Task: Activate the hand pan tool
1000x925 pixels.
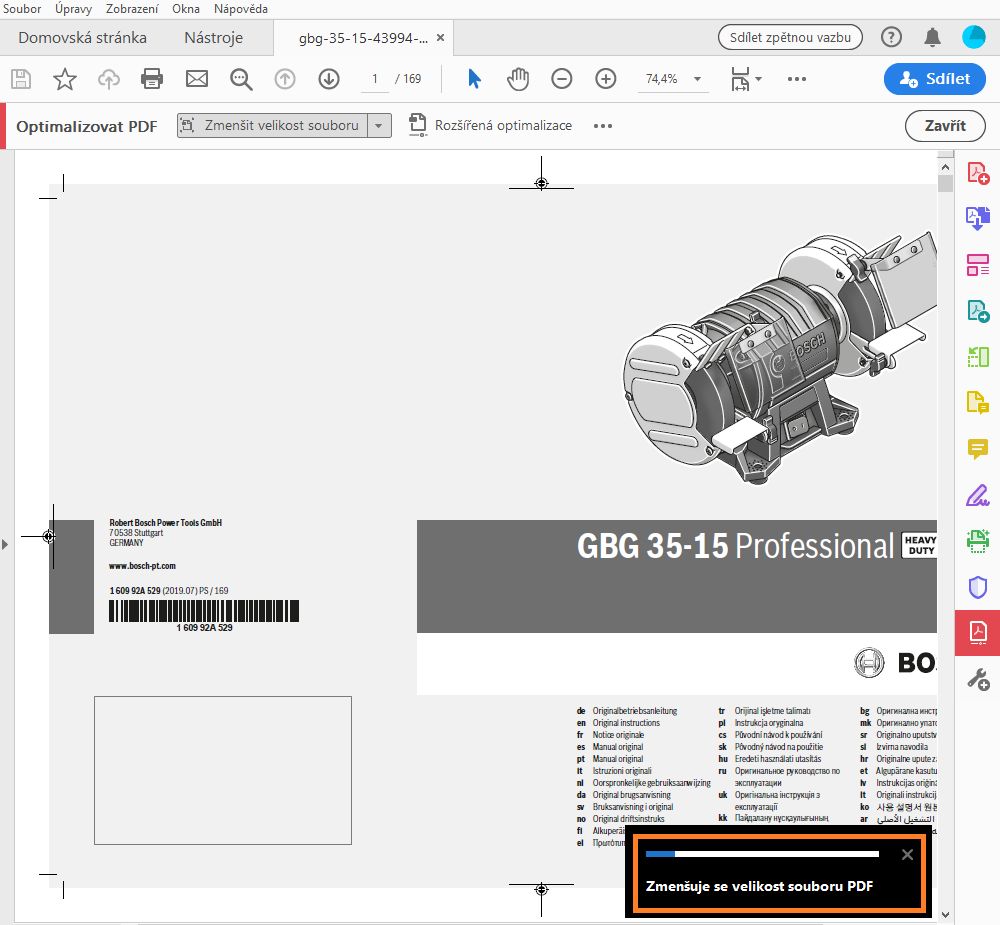Action: [x=518, y=79]
